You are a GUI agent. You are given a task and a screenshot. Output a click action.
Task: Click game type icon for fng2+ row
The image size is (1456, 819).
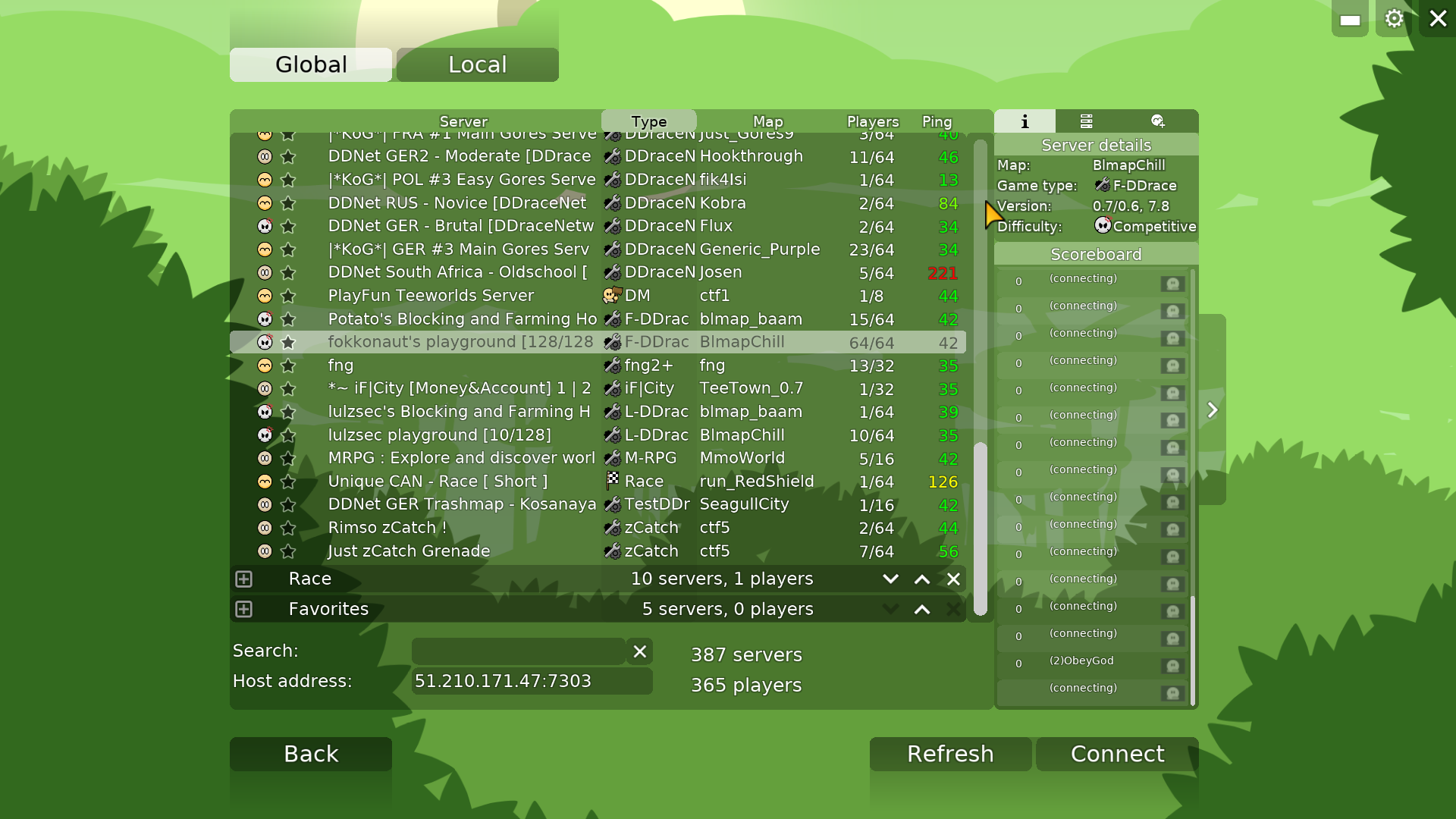tap(613, 366)
